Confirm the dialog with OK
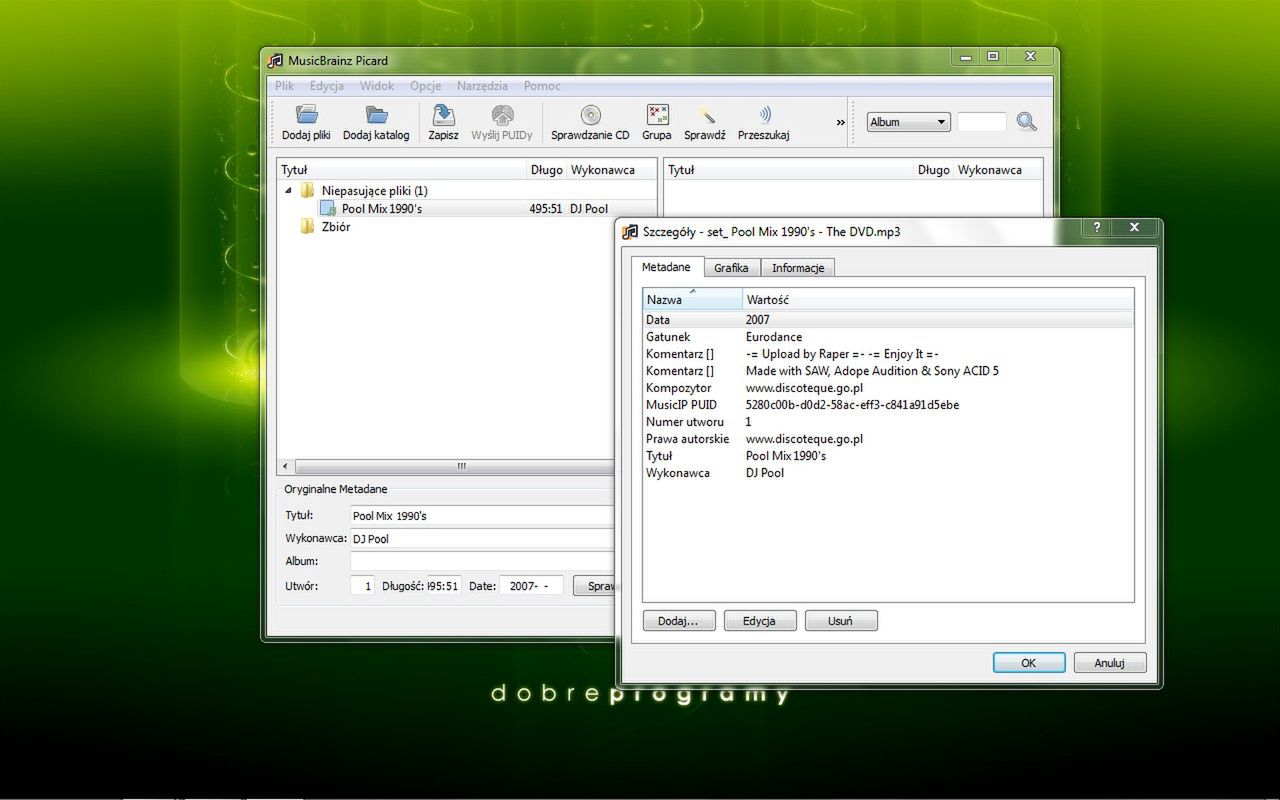 [x=1029, y=663]
